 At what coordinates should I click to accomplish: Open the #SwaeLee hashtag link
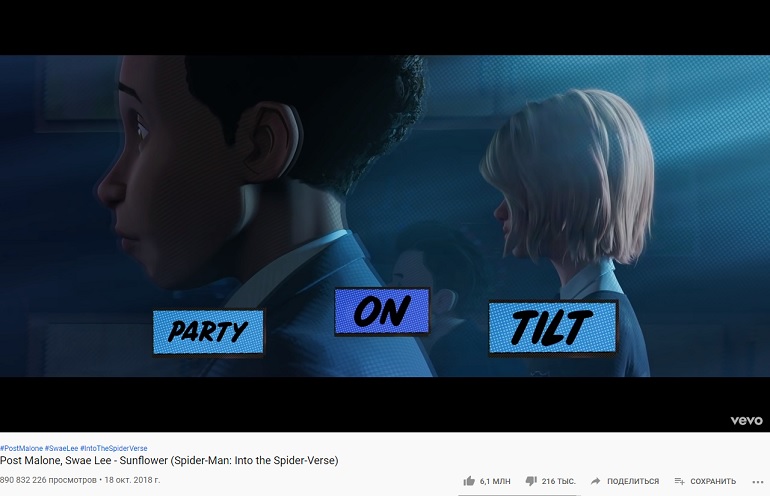(61, 448)
